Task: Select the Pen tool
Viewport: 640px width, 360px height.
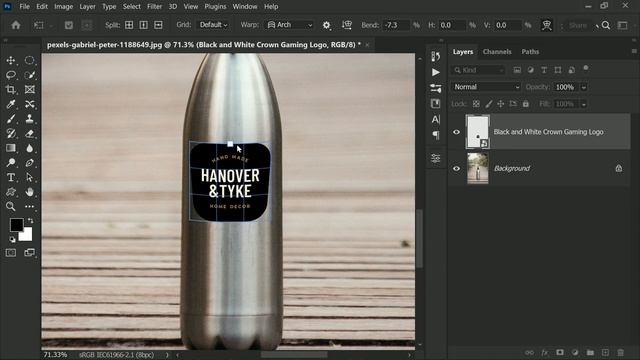Action: pos(29,163)
